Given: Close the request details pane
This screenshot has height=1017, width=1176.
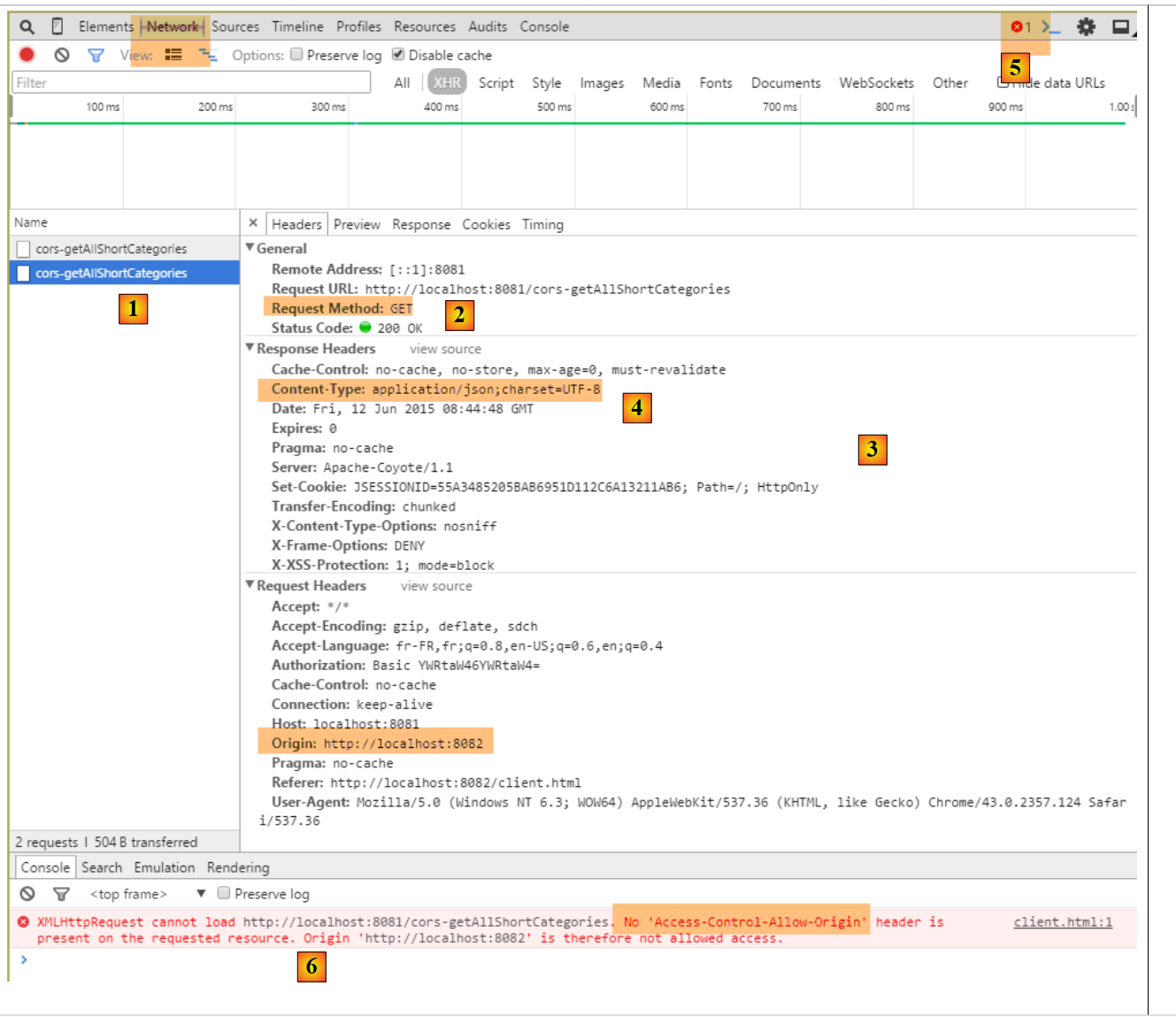Looking at the screenshot, I should [253, 223].
